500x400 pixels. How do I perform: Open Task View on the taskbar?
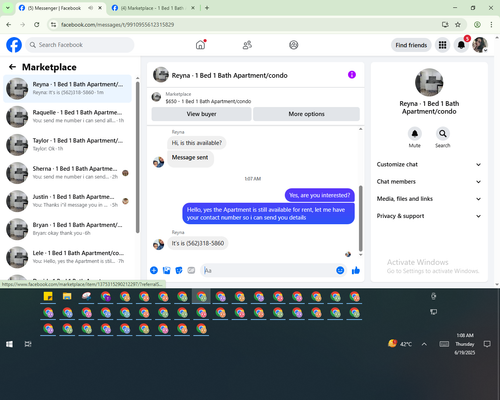[x=28, y=344]
